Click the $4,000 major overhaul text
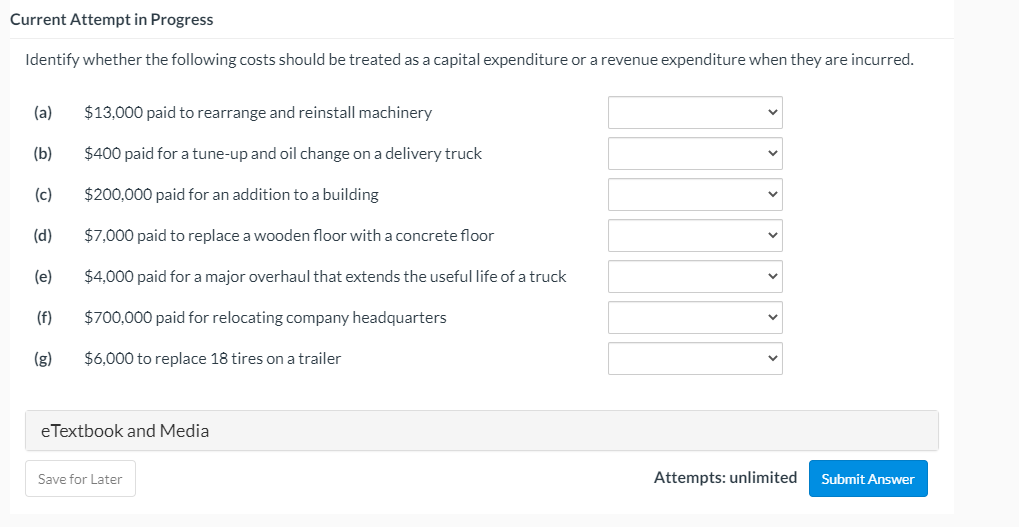This screenshot has height=527, width=1019. pyautogui.click(x=325, y=276)
